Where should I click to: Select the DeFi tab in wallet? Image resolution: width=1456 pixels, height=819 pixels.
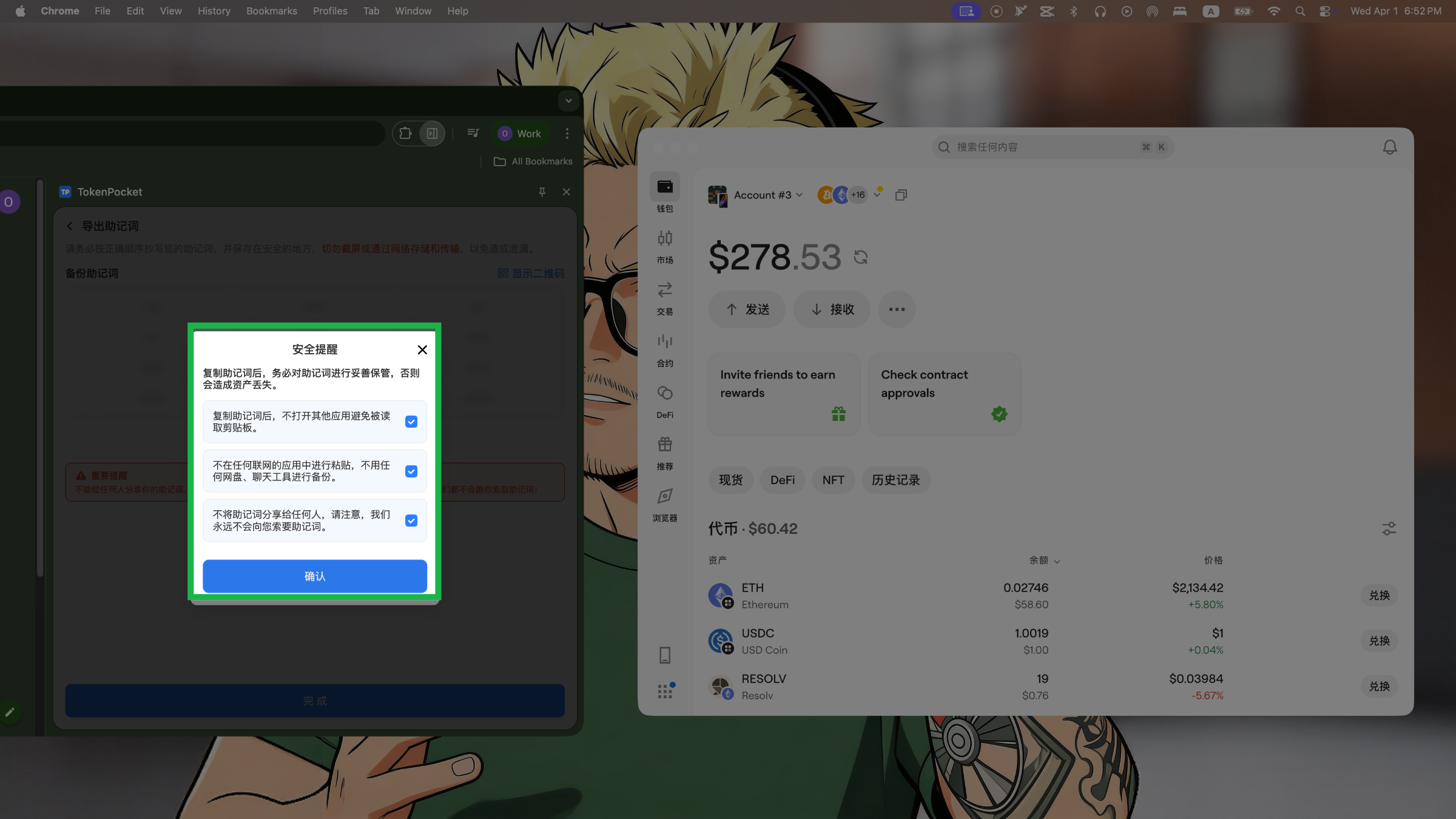click(x=783, y=480)
